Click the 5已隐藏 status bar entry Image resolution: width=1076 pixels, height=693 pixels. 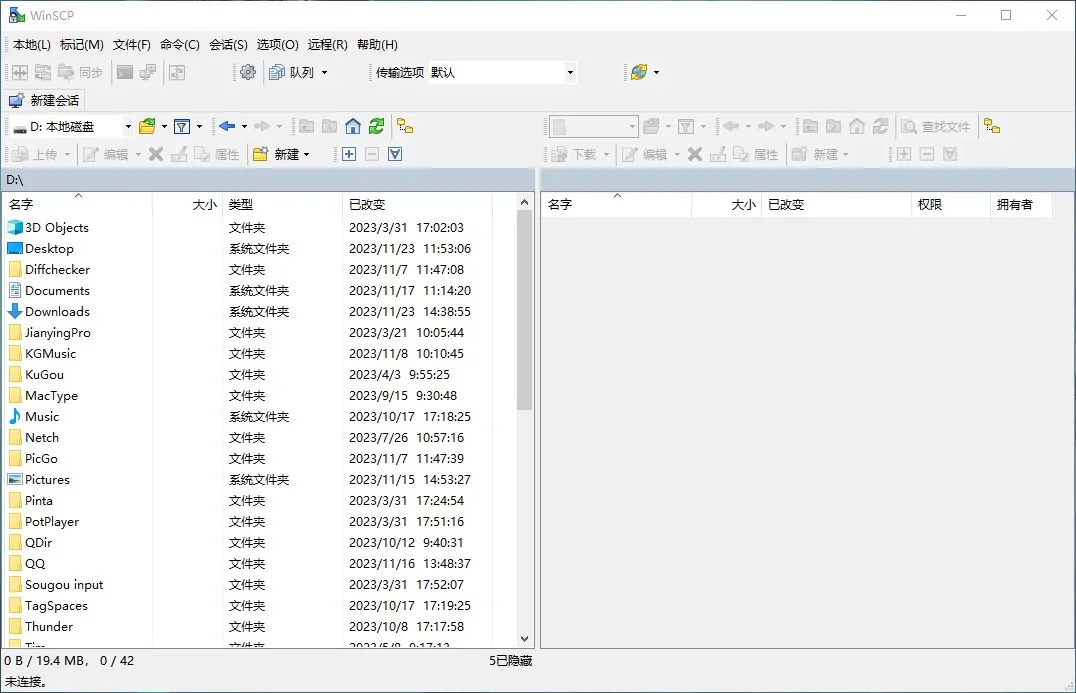click(510, 661)
